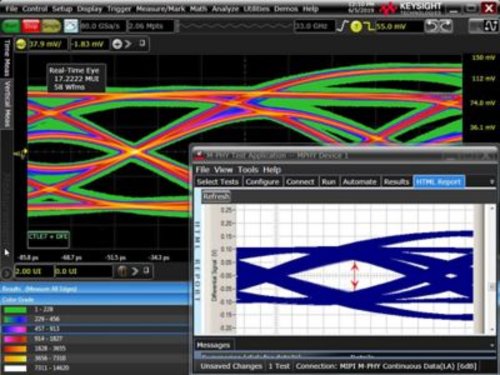Image resolution: width=500 pixels, height=375 pixels.
Task: Expand the horizontal controls arrow beside the knob icon
Action: pos(134,271)
